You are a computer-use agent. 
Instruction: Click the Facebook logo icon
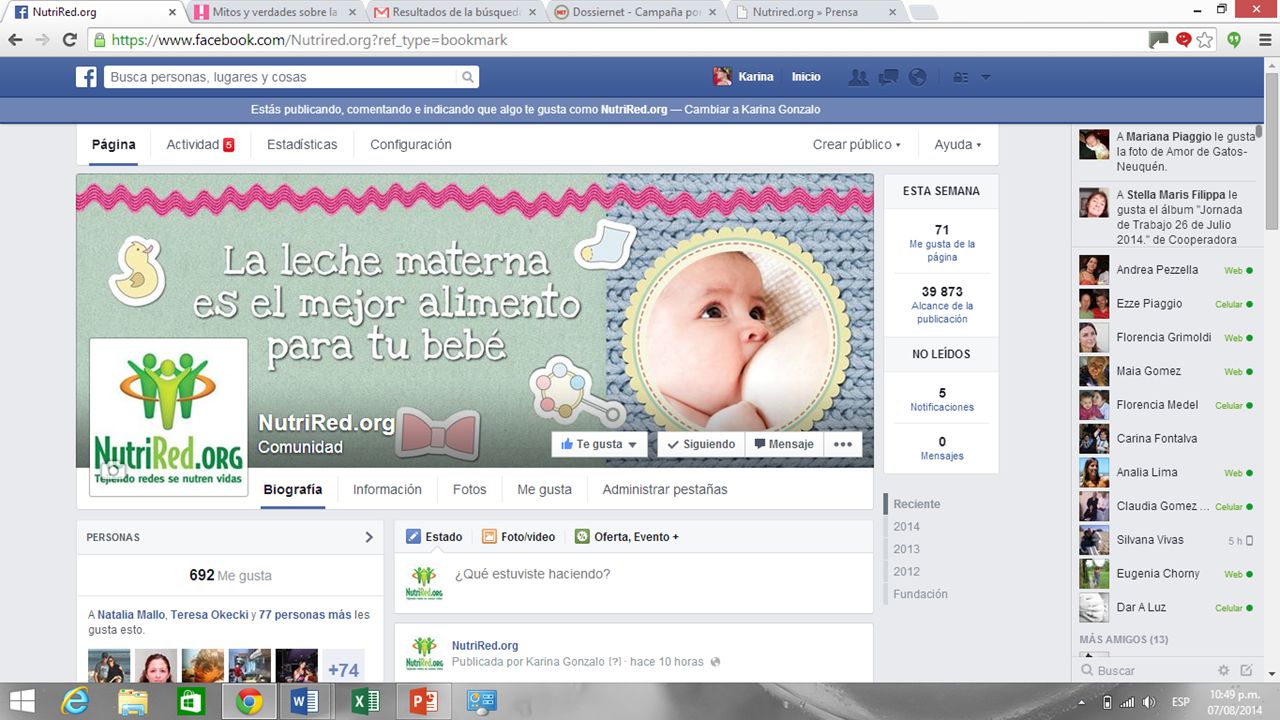tap(86, 77)
